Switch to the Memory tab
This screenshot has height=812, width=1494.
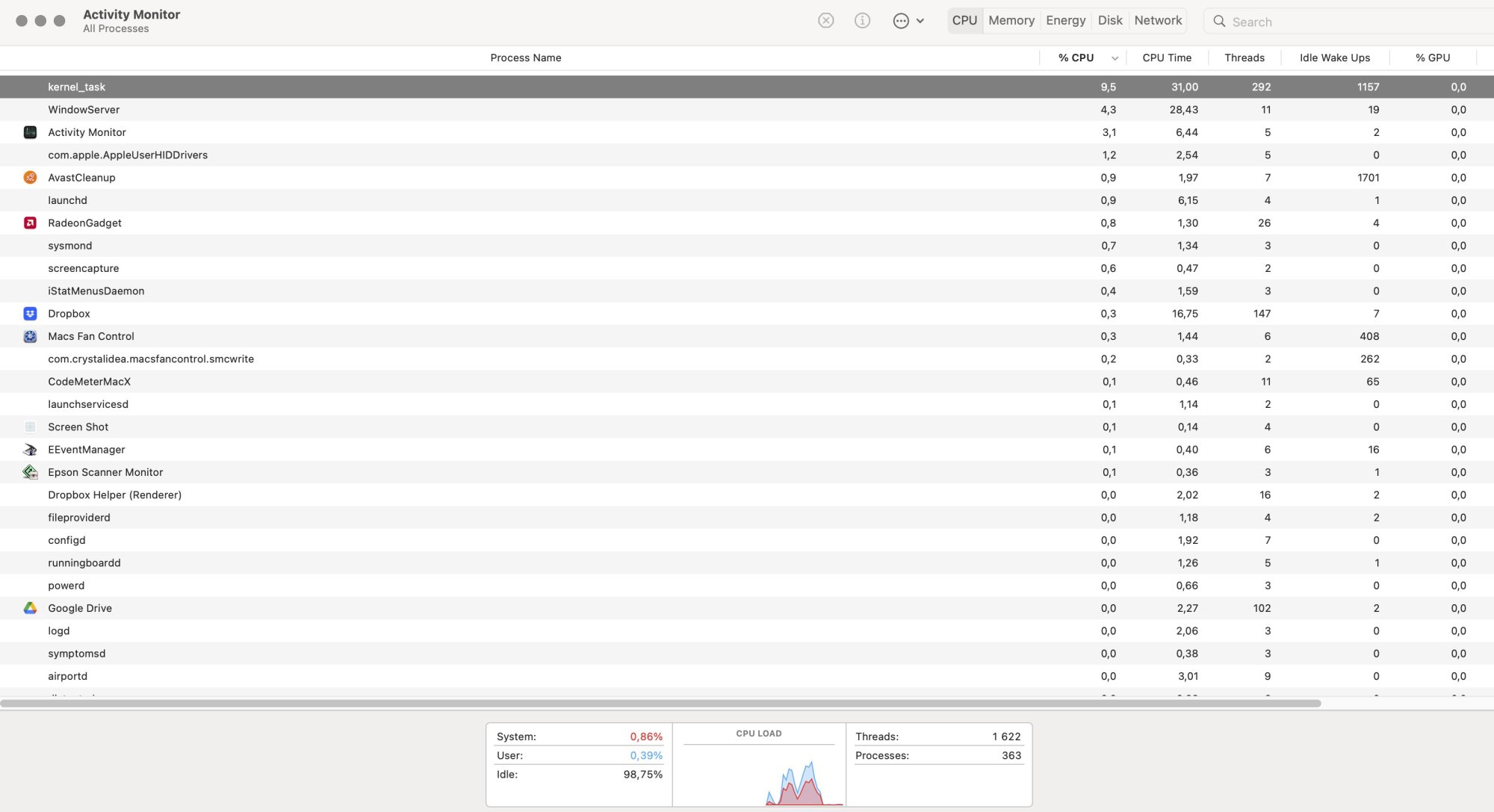point(1011,21)
